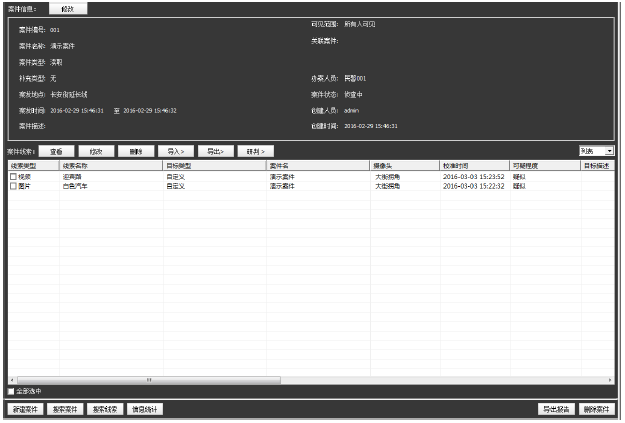
Task: Open the 列表 view mode combo box
Action: click(596, 150)
